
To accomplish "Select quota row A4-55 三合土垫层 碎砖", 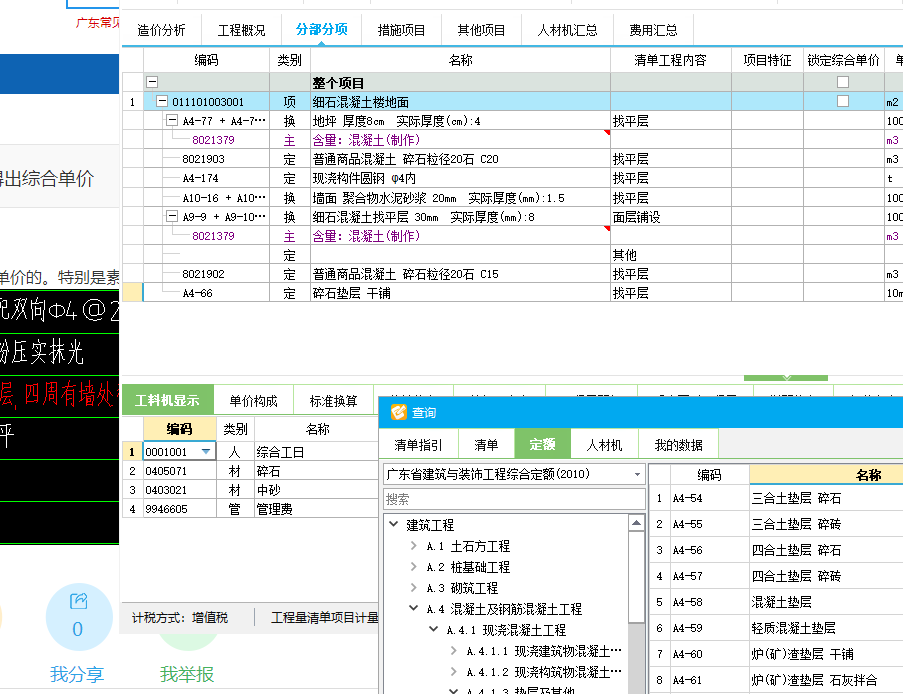I will (775, 524).
